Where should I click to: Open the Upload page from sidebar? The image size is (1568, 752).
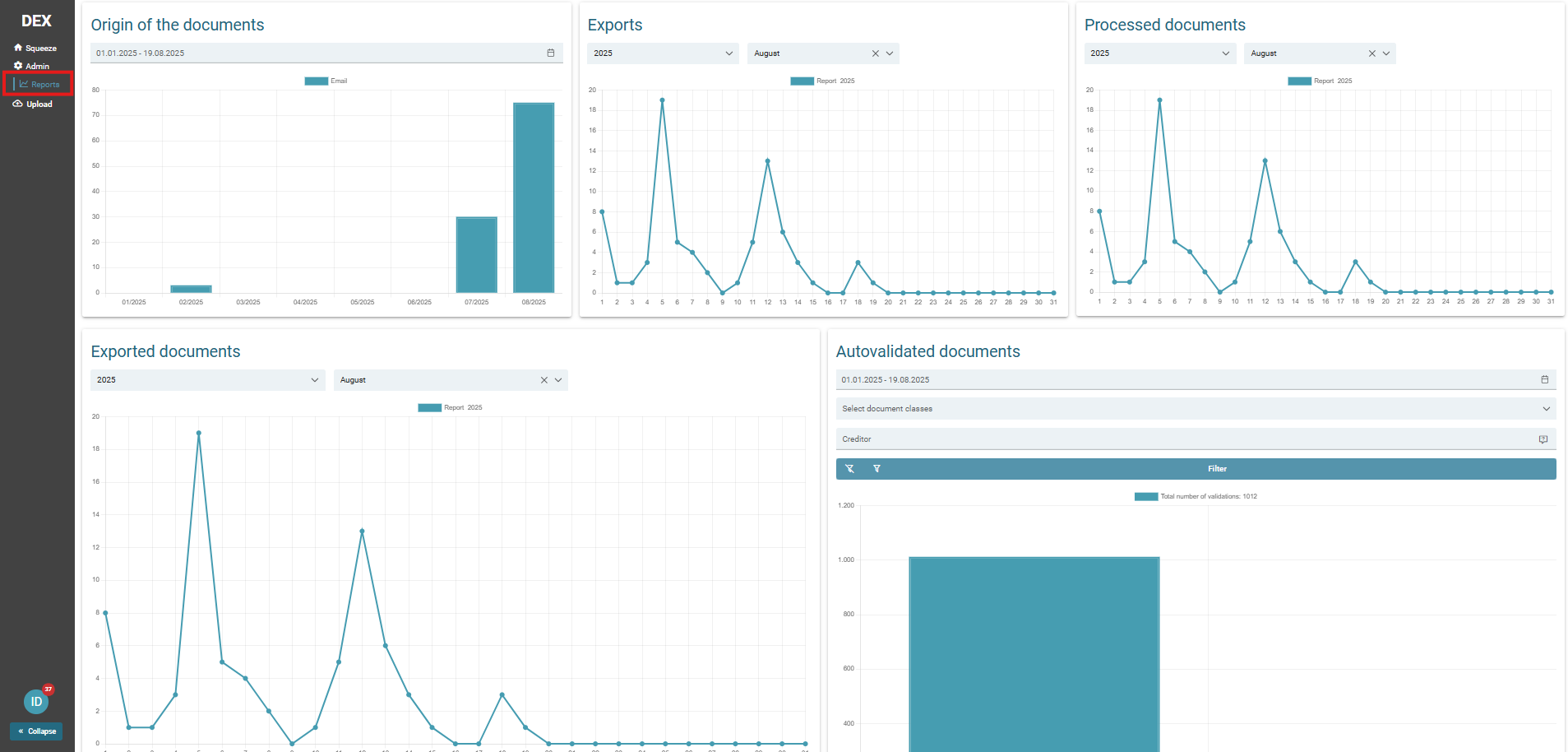pyautogui.click(x=33, y=104)
